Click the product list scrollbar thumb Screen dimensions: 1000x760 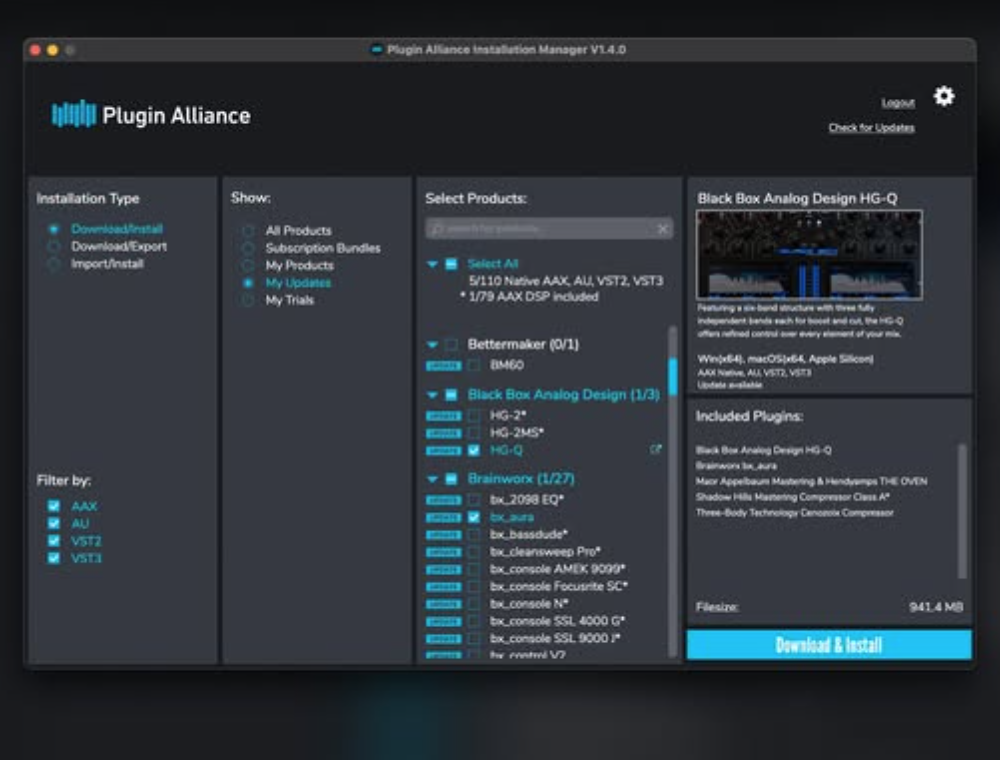click(672, 376)
